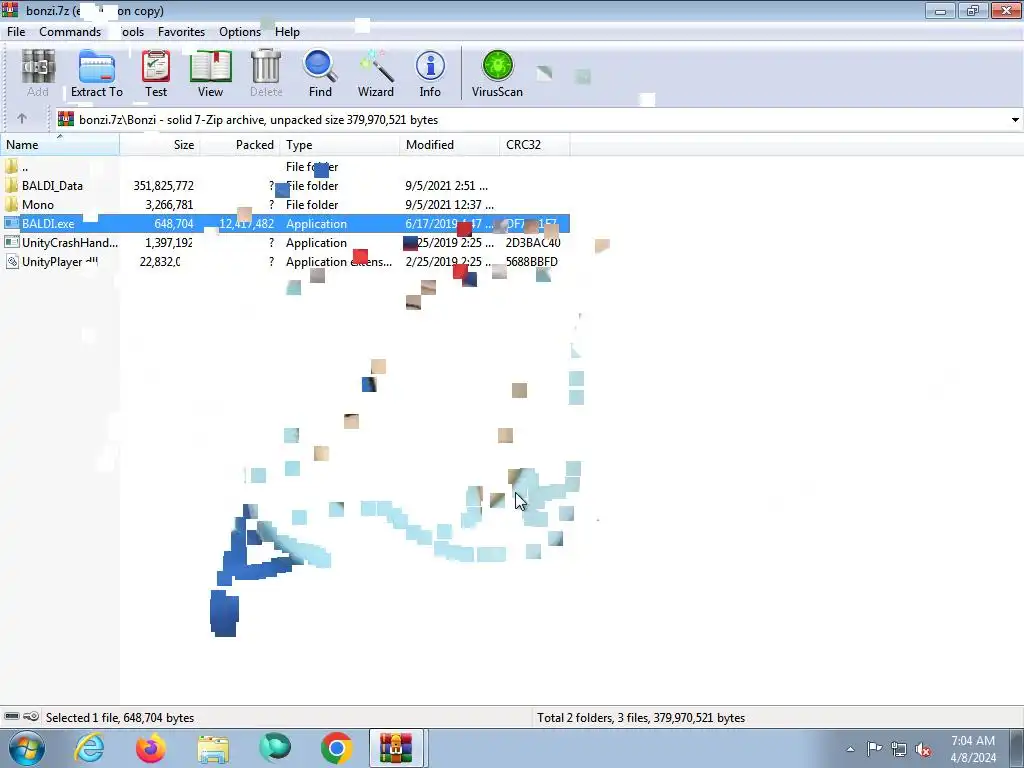The image size is (1024, 768).
Task: Open Windows Start button
Action: point(26,748)
